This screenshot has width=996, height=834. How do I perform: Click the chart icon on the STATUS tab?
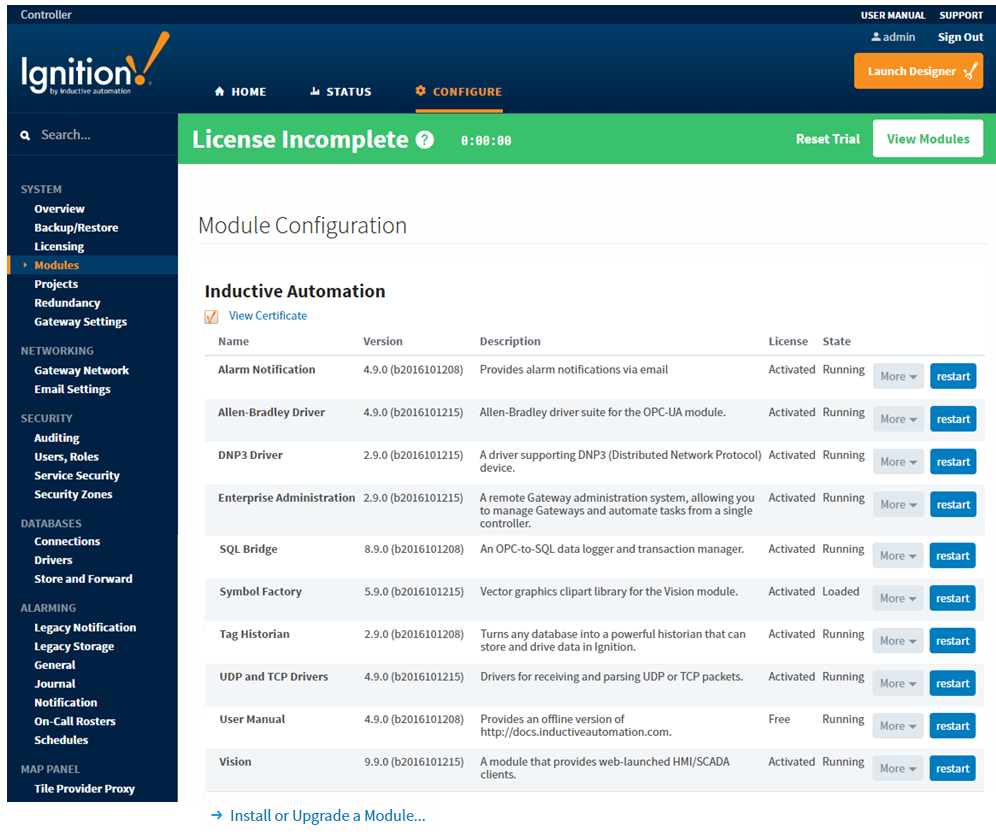pyautogui.click(x=315, y=91)
